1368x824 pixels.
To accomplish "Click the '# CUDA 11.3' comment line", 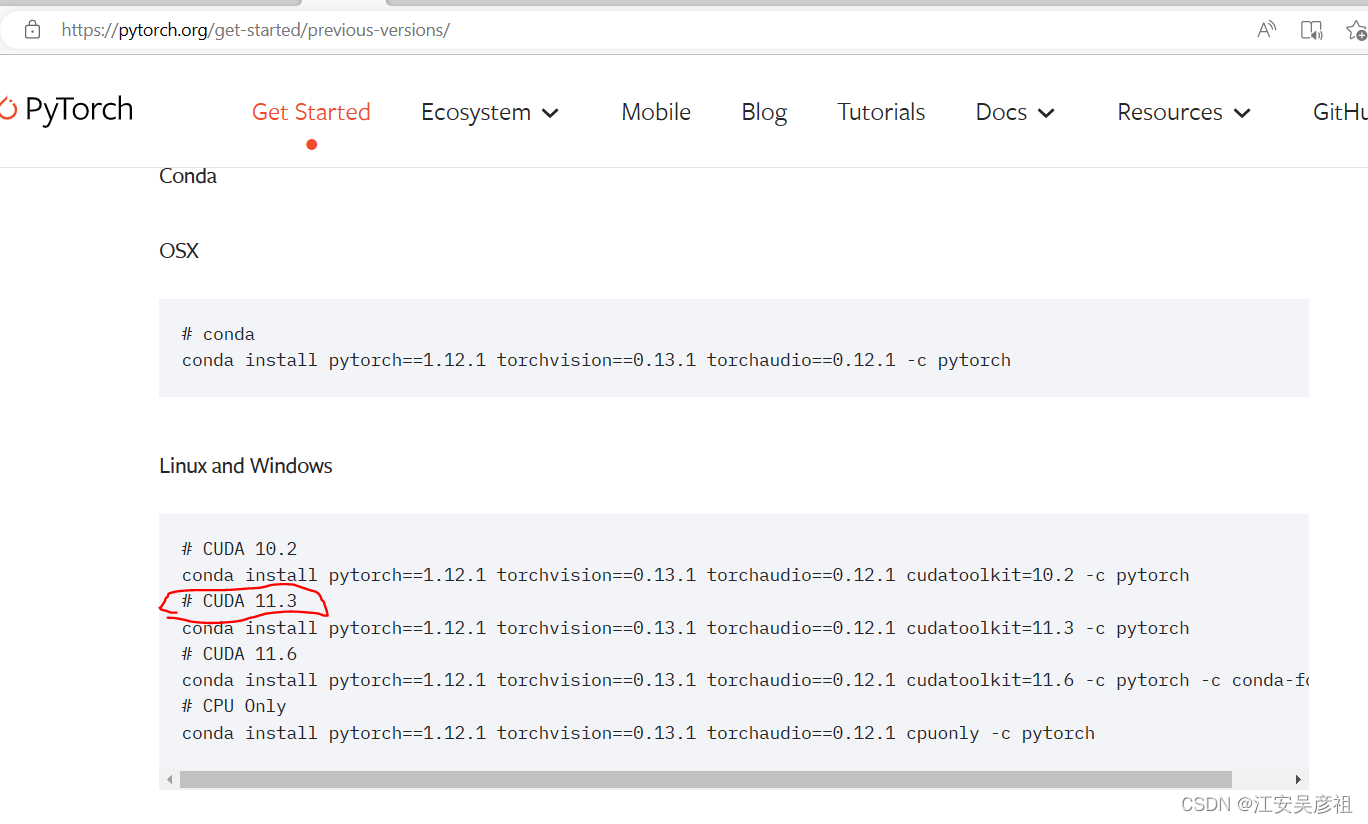I will click(240, 601).
